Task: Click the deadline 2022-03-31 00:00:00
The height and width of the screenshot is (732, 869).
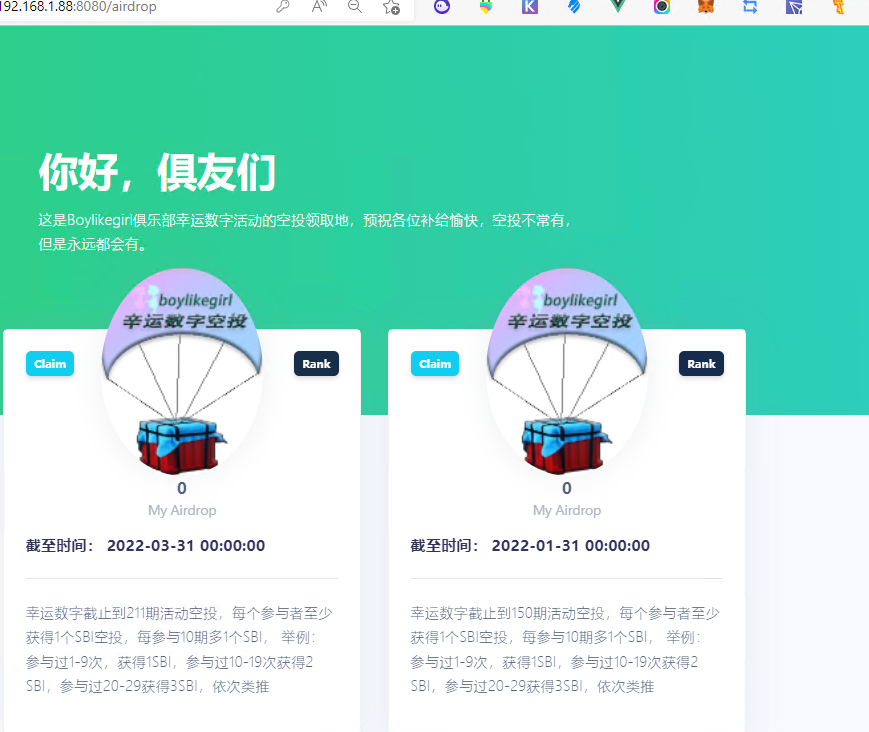Action: [186, 545]
